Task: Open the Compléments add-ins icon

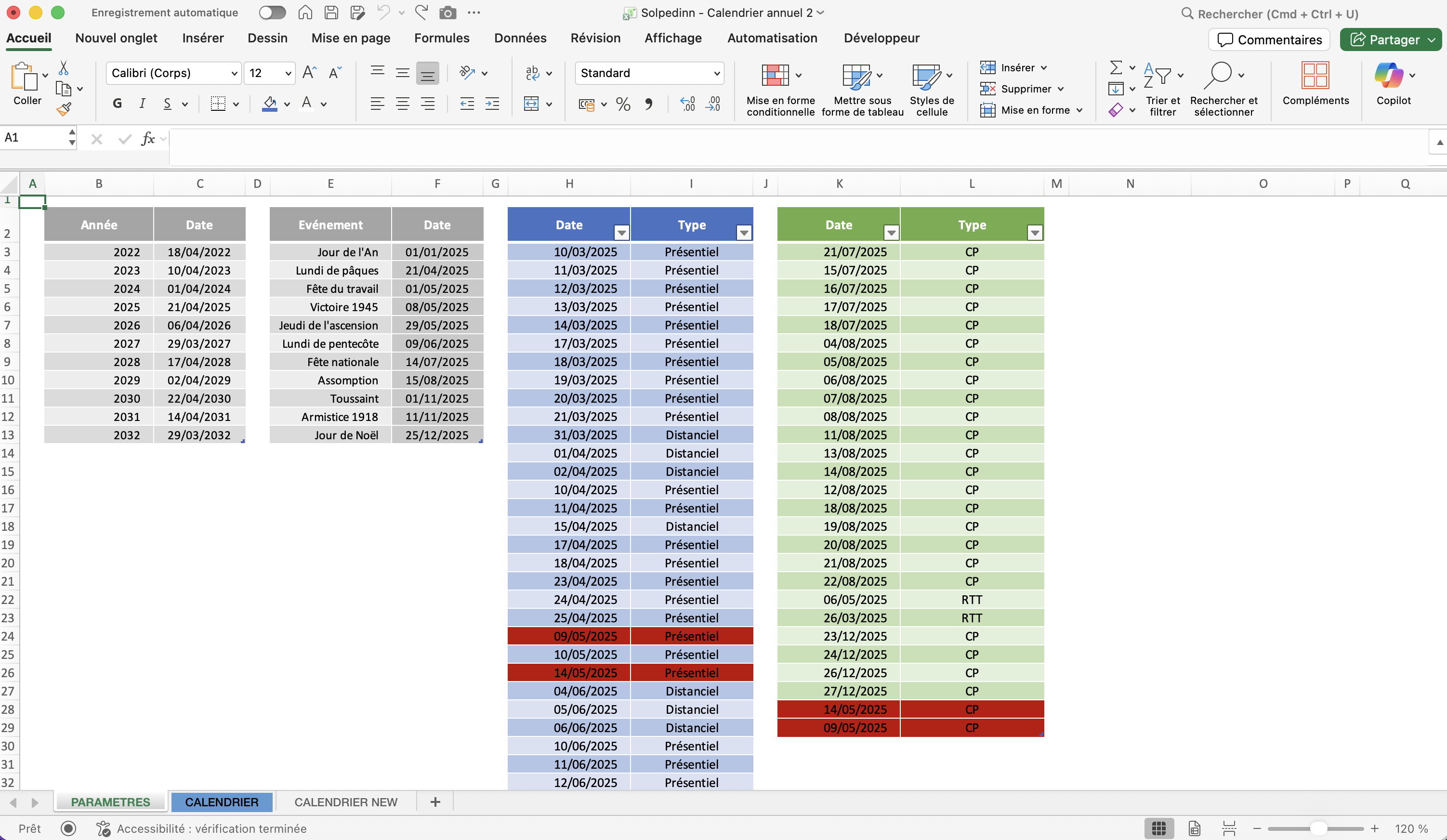Action: 1315,75
